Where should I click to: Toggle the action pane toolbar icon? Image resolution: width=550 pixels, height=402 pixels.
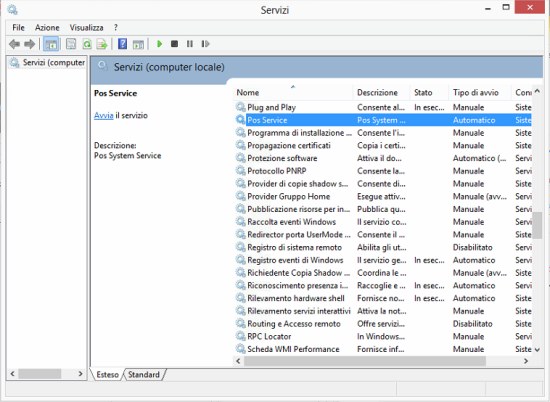138,44
